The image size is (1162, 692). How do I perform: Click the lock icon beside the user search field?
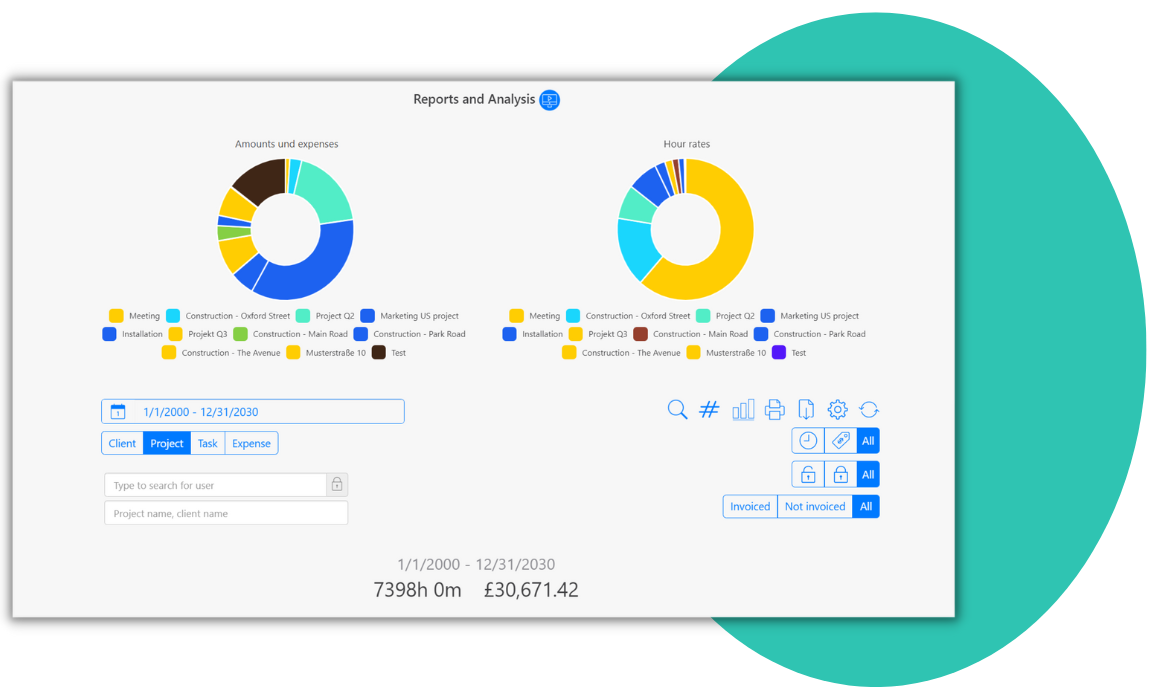(337, 484)
